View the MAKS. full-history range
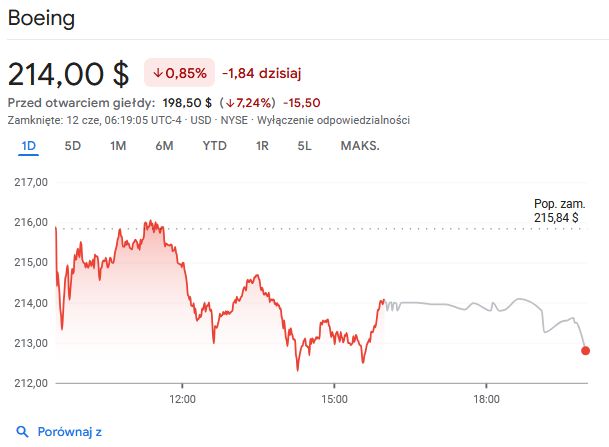 (360, 146)
